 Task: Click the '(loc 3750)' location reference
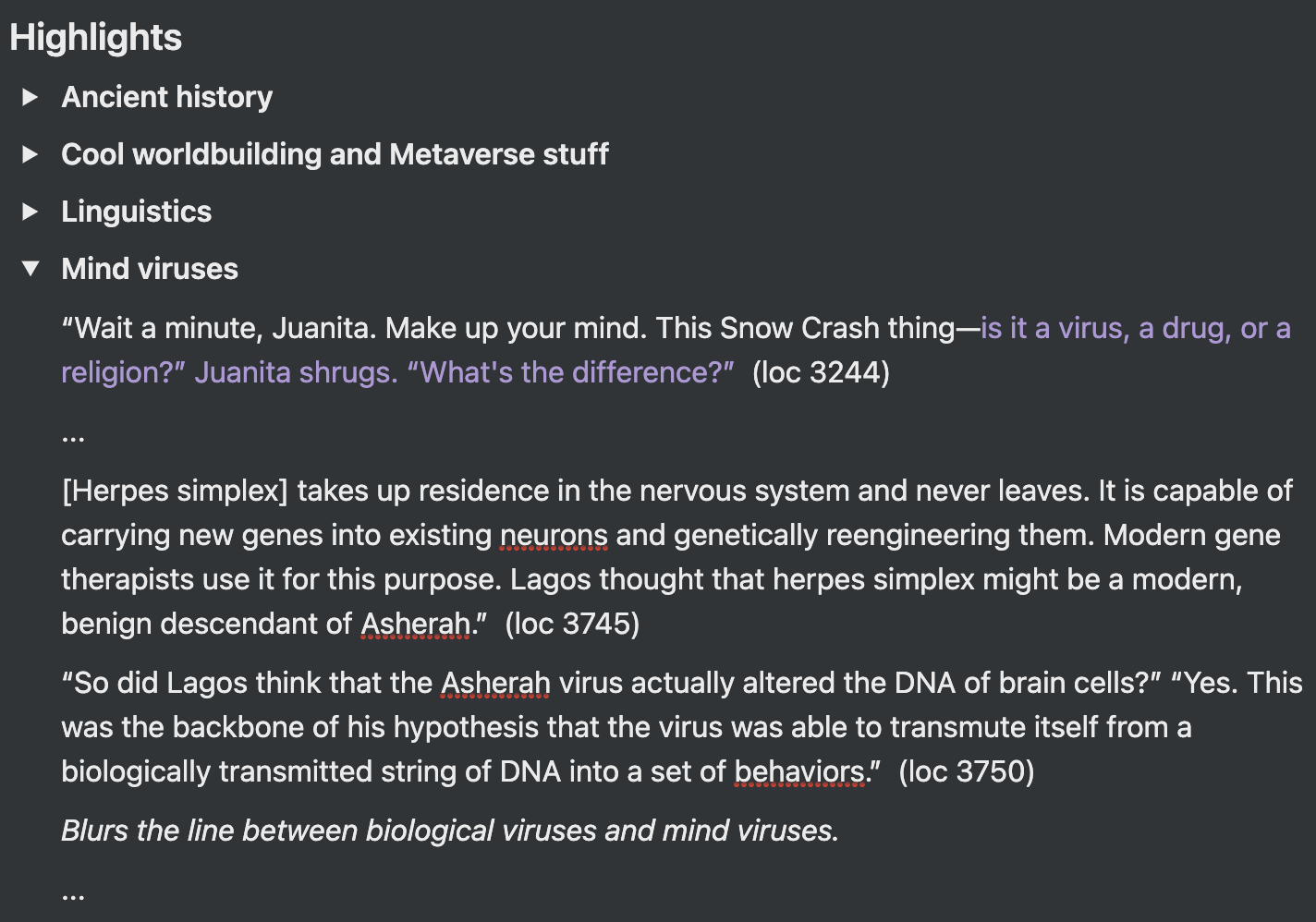(x=967, y=771)
